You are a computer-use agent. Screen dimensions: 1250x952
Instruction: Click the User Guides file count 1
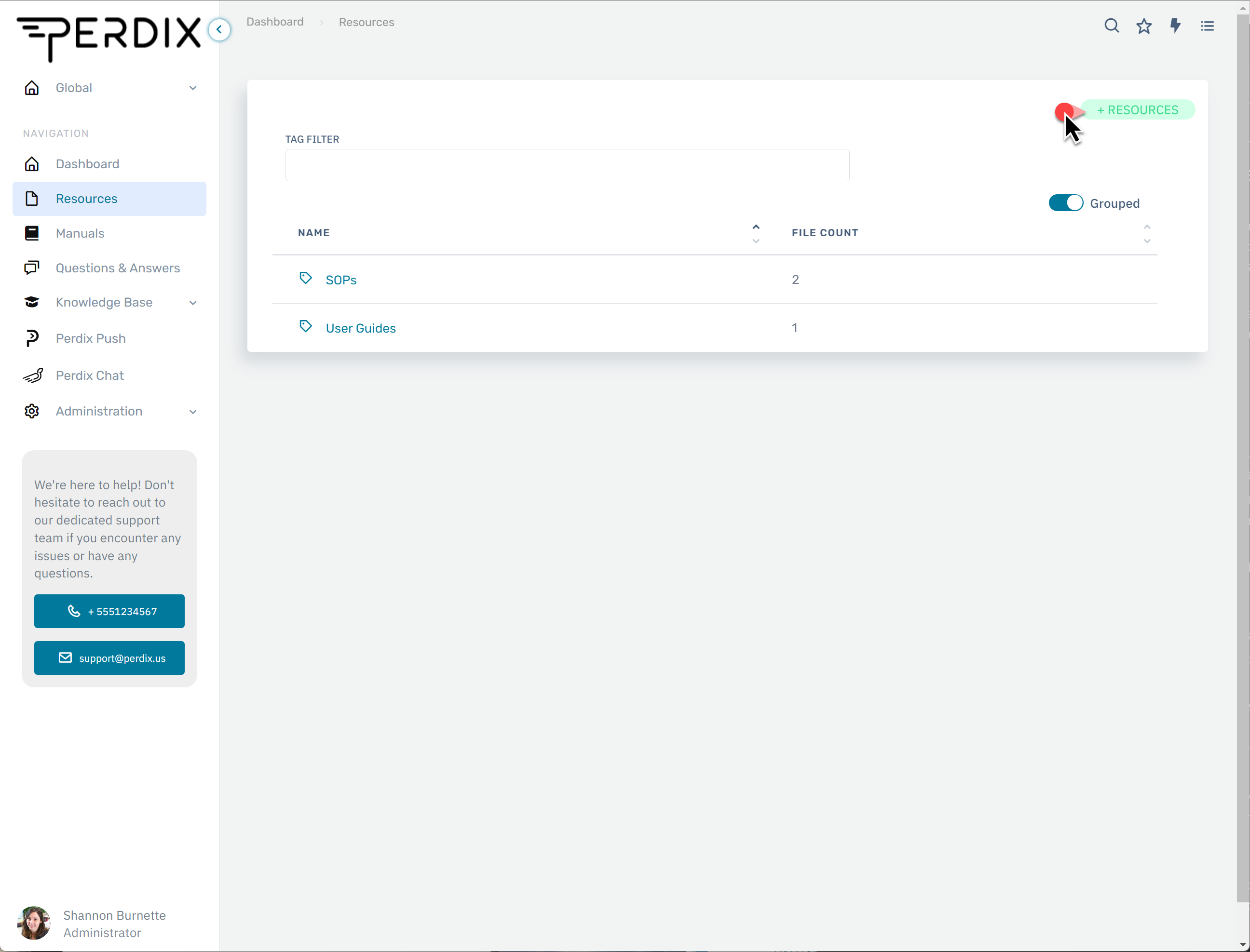pos(794,327)
